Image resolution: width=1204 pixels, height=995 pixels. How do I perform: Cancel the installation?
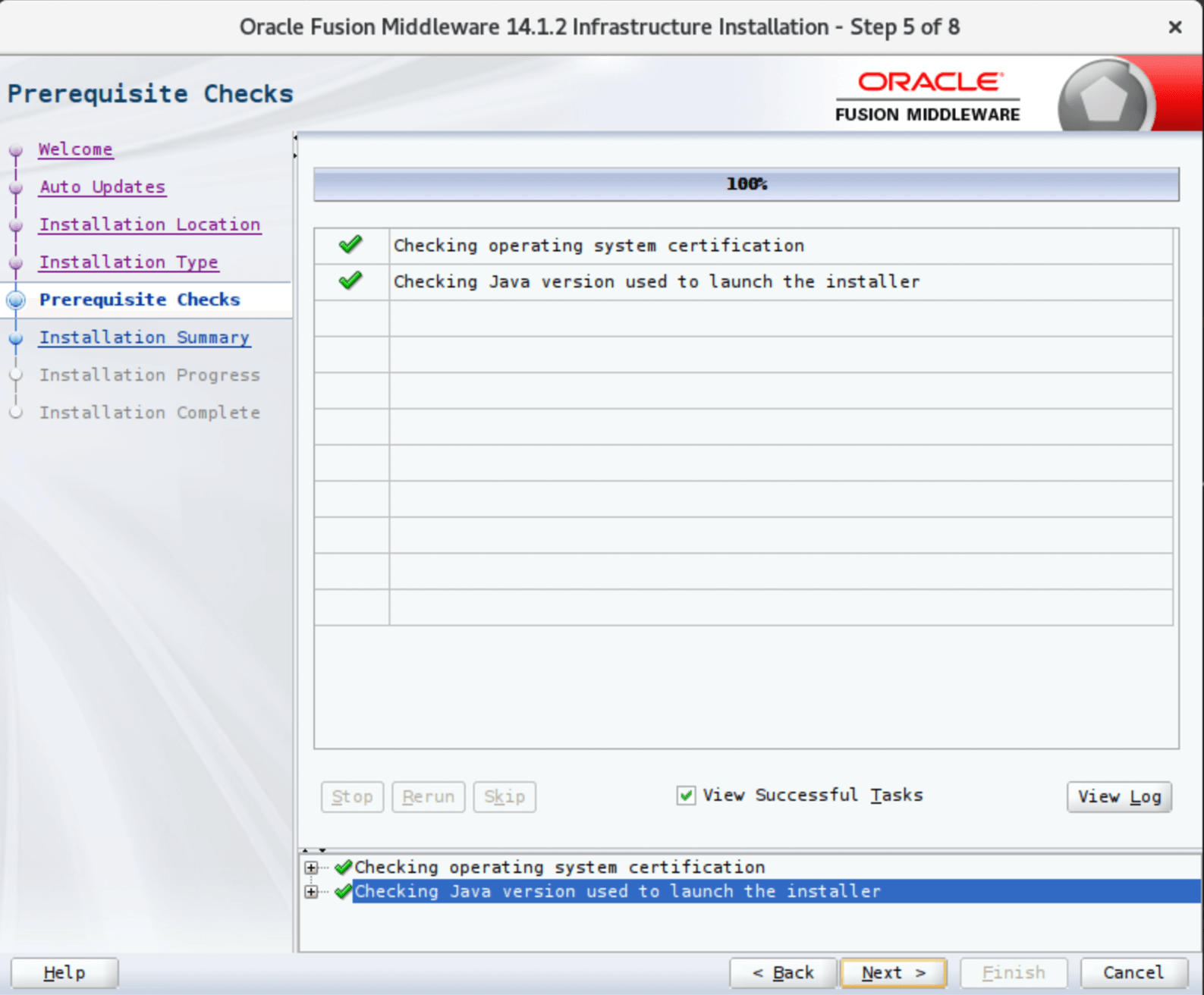[1133, 972]
